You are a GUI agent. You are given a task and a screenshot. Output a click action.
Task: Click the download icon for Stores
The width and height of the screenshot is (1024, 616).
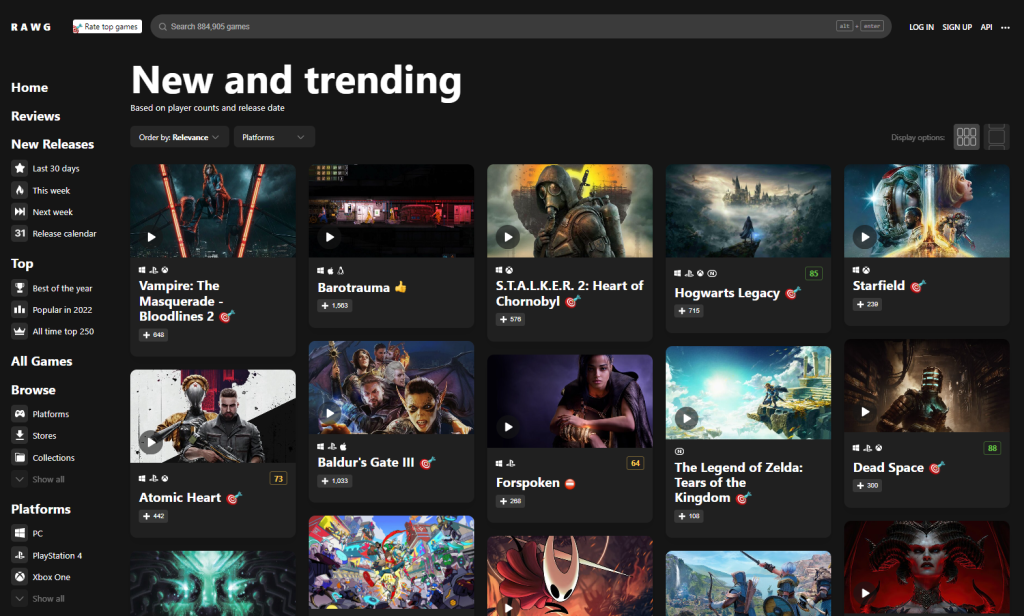tap(20, 435)
